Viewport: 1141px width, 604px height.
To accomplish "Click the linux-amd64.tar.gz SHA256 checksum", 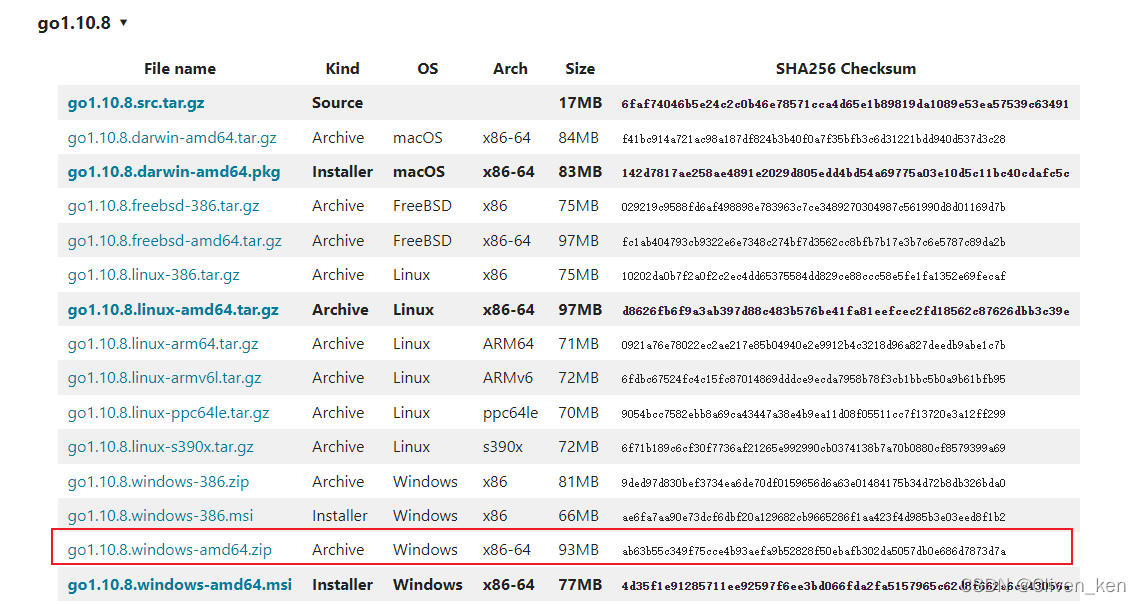I will coord(845,311).
